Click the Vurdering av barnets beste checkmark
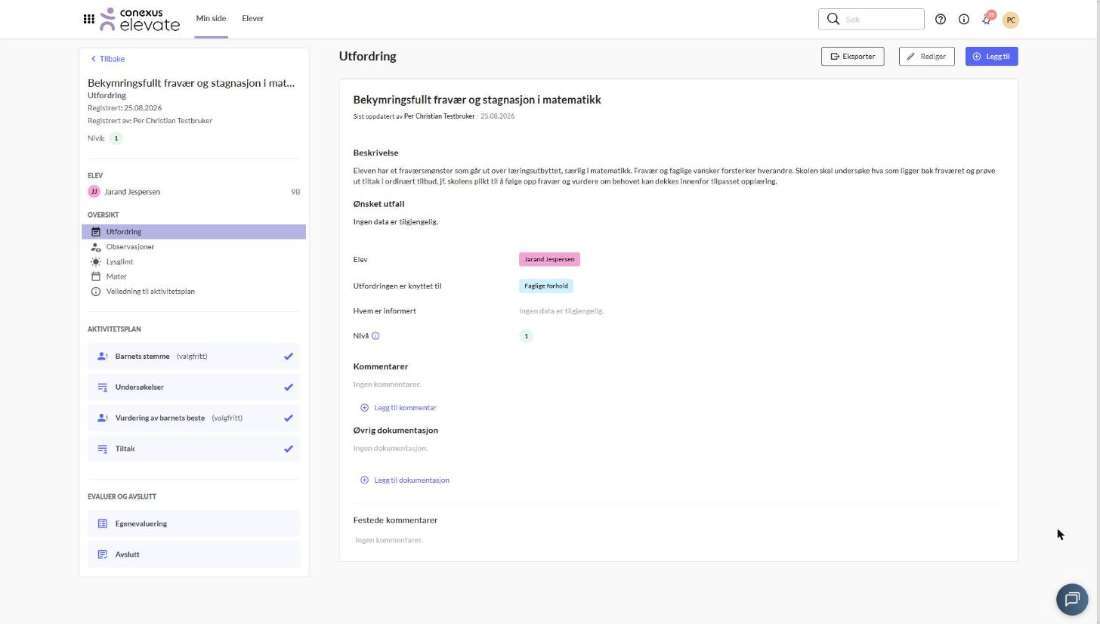Viewport: 1100px width, 624px height. 288,418
